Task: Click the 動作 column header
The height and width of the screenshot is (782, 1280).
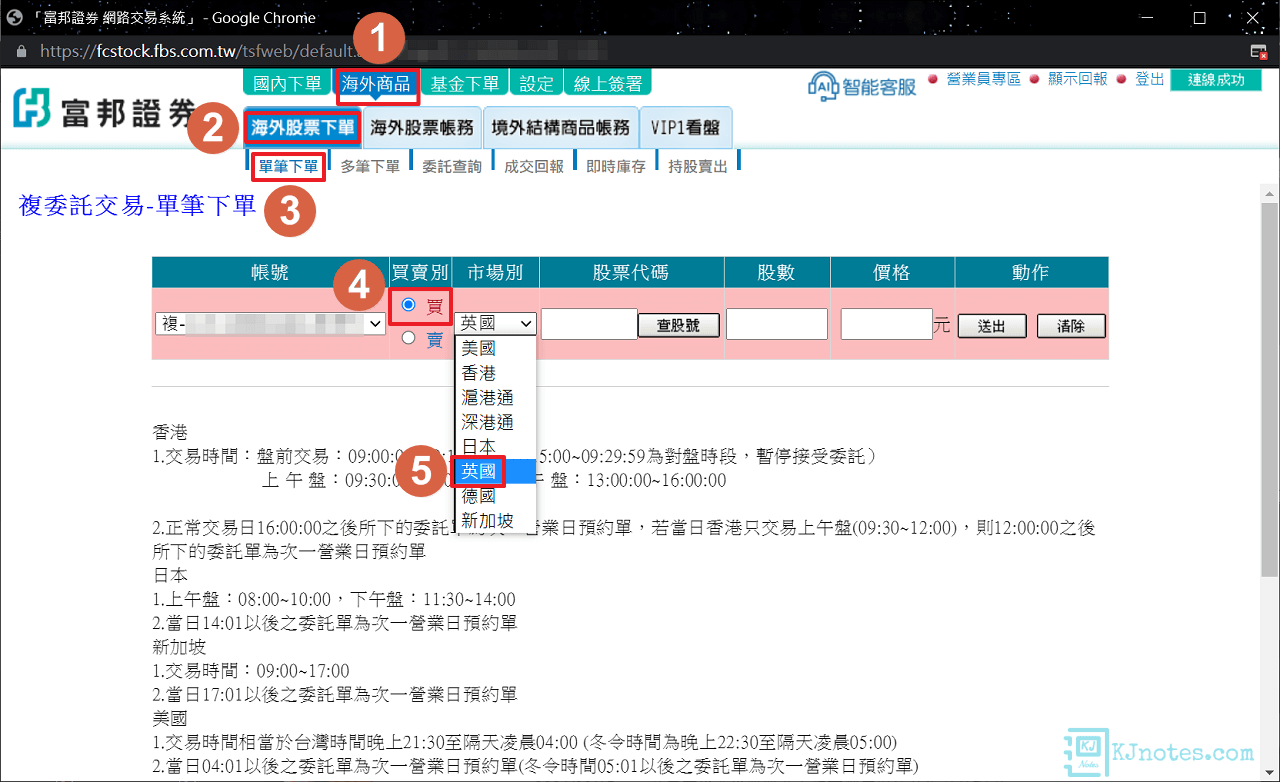Action: [1031, 272]
